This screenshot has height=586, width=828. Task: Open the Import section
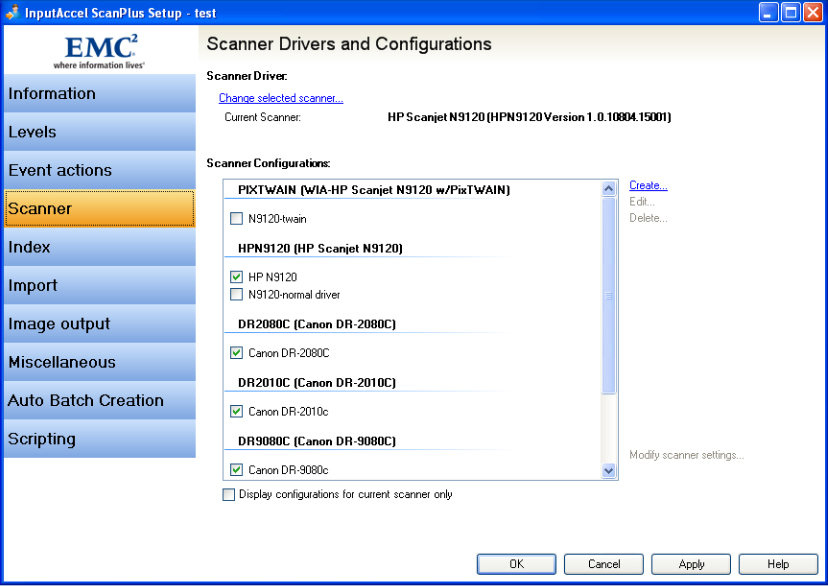(99, 286)
